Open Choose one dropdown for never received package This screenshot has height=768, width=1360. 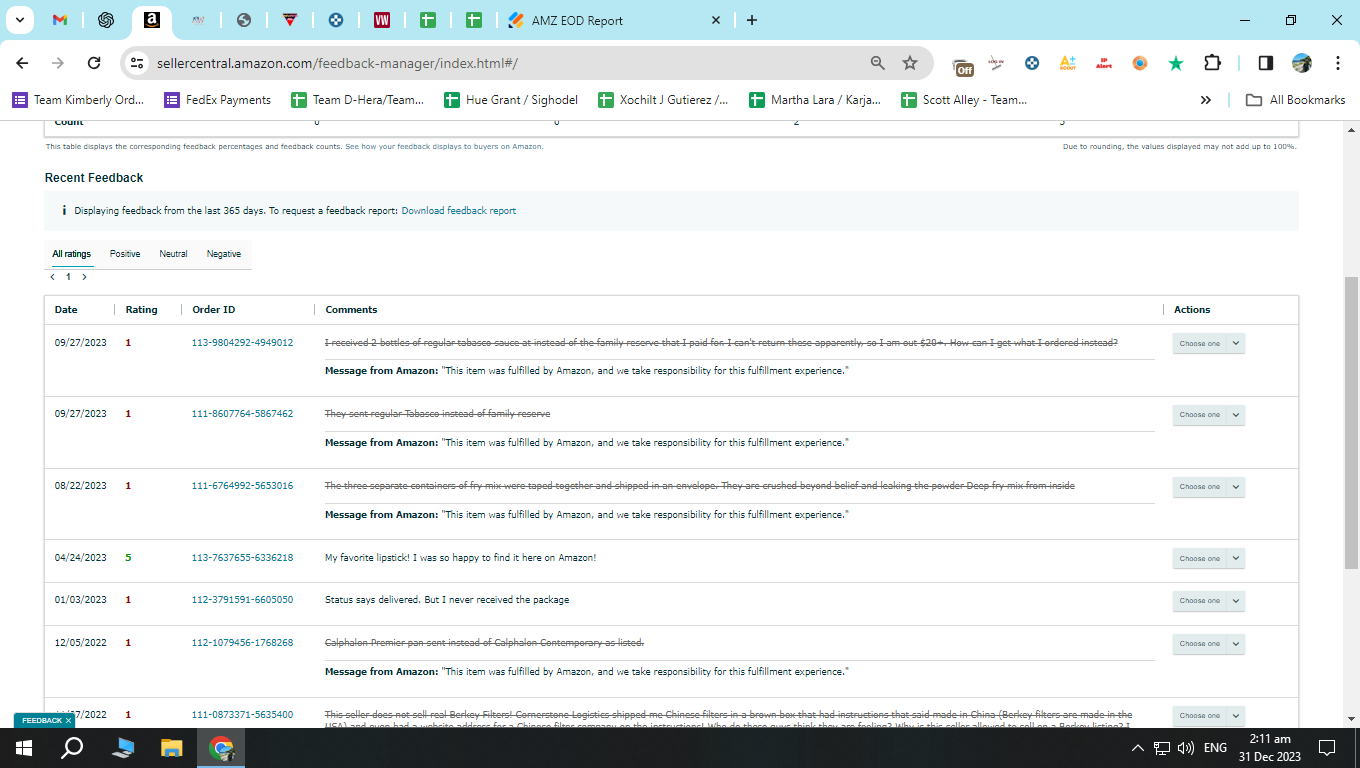pos(1208,601)
